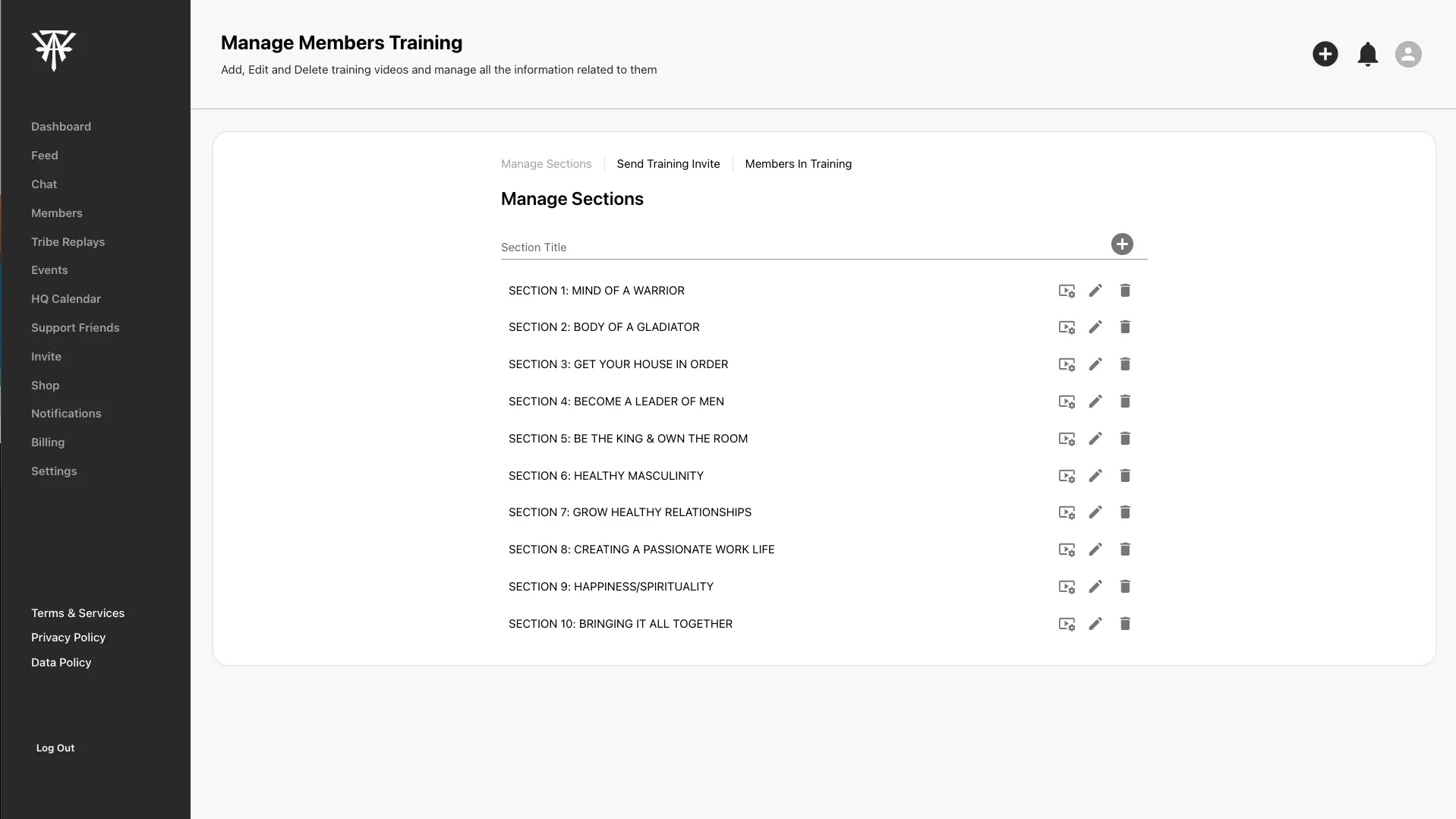Image resolution: width=1456 pixels, height=819 pixels.
Task: Open Members in sidebar
Action: pos(57,213)
